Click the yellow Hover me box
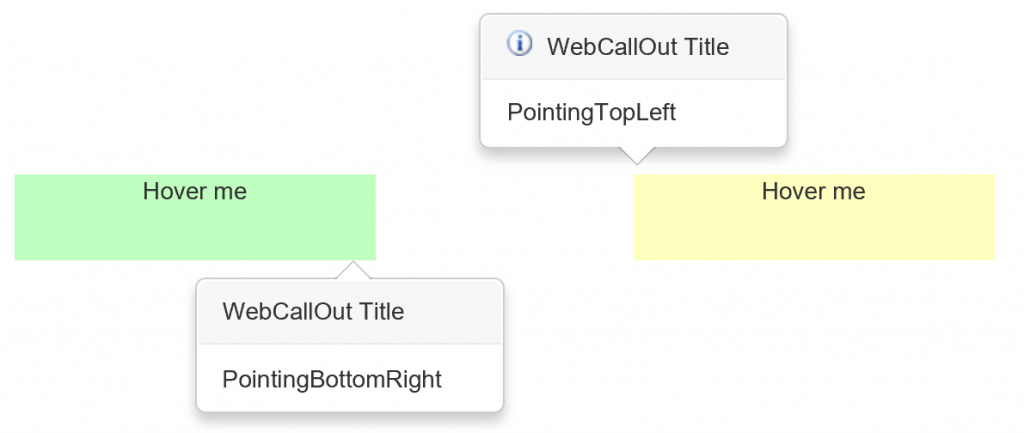1024x433 pixels. click(814, 217)
